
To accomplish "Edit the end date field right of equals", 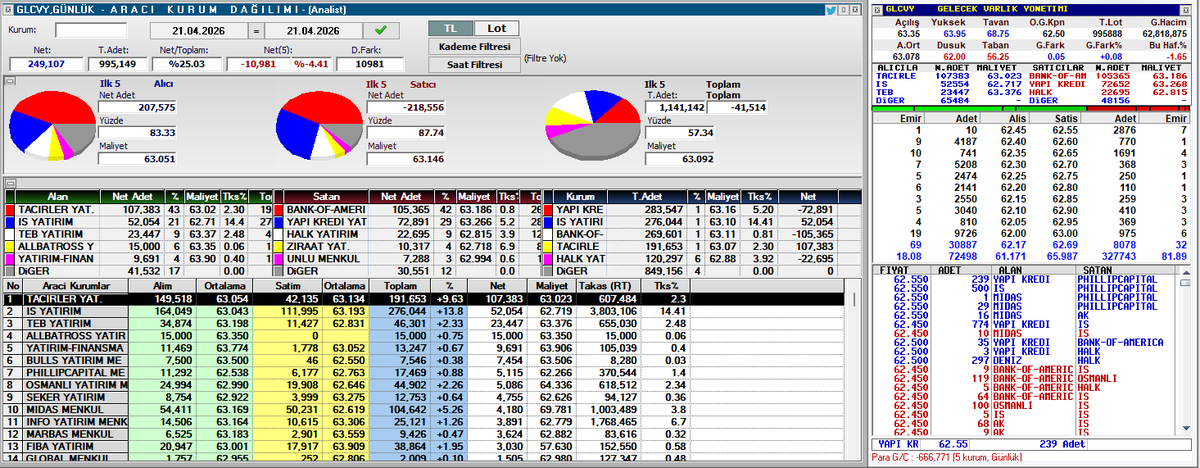I will click(312, 30).
